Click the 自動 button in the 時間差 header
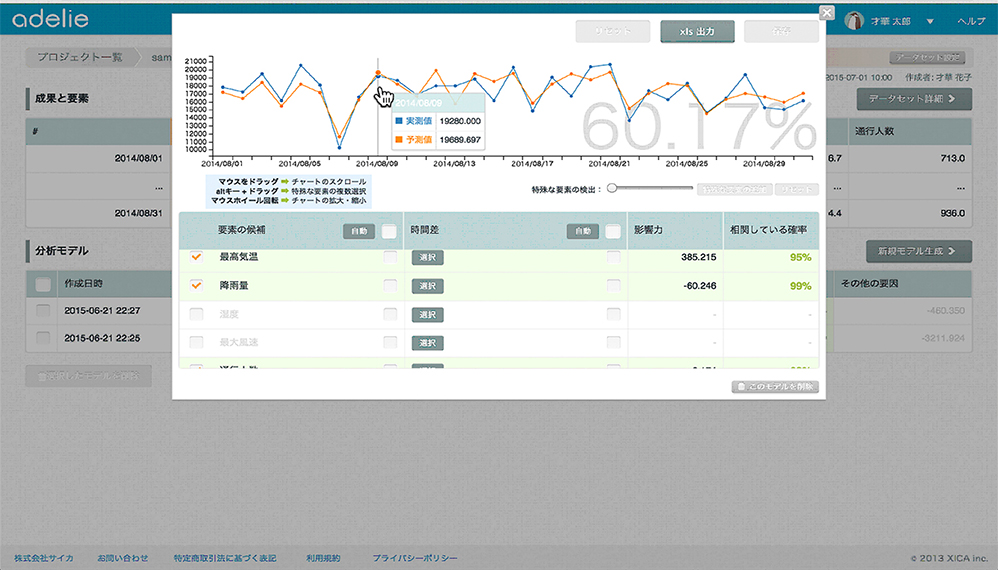The width and height of the screenshot is (998, 570). pyautogui.click(x=583, y=231)
